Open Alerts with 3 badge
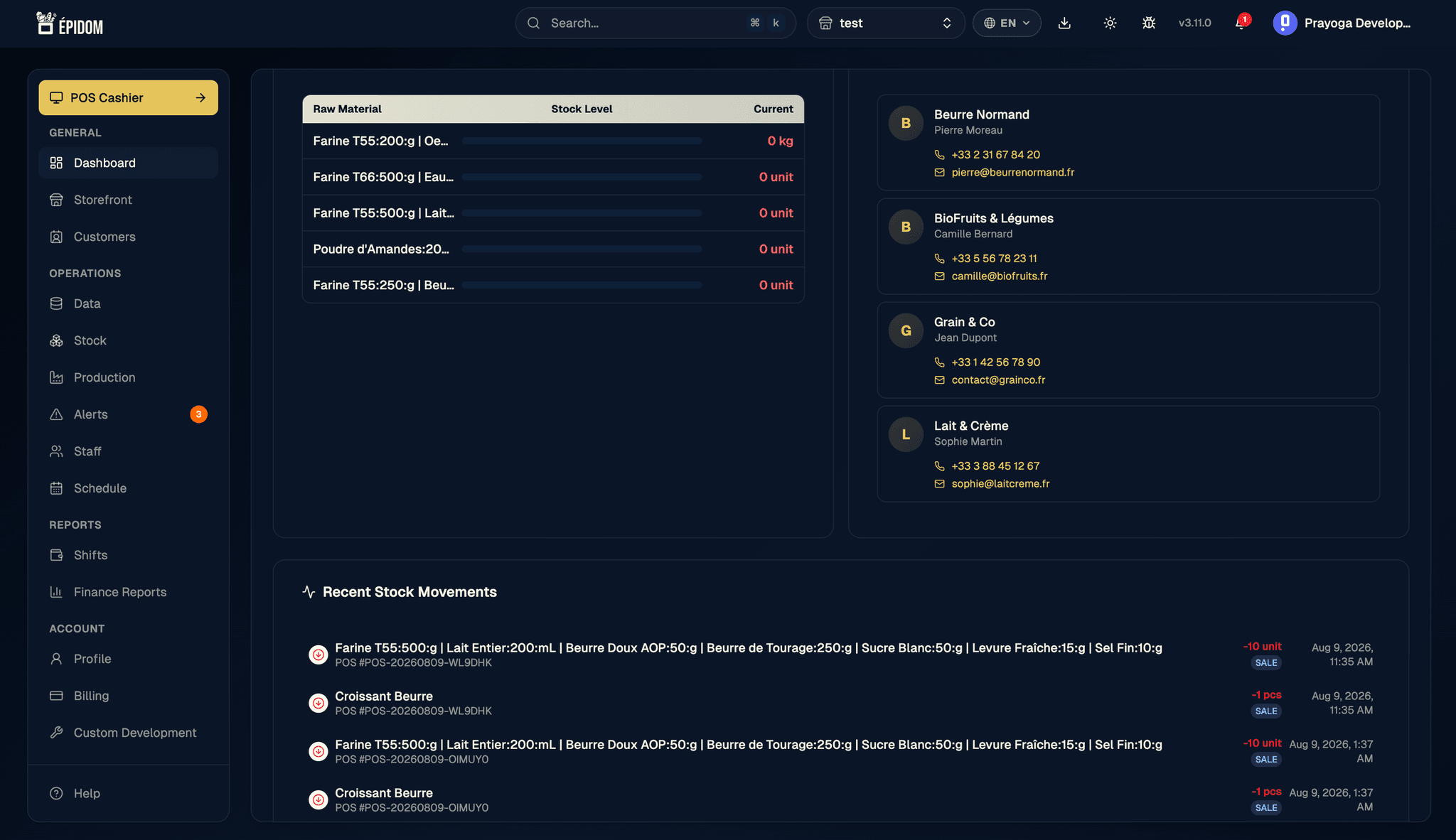This screenshot has height=840, width=1456. click(128, 414)
